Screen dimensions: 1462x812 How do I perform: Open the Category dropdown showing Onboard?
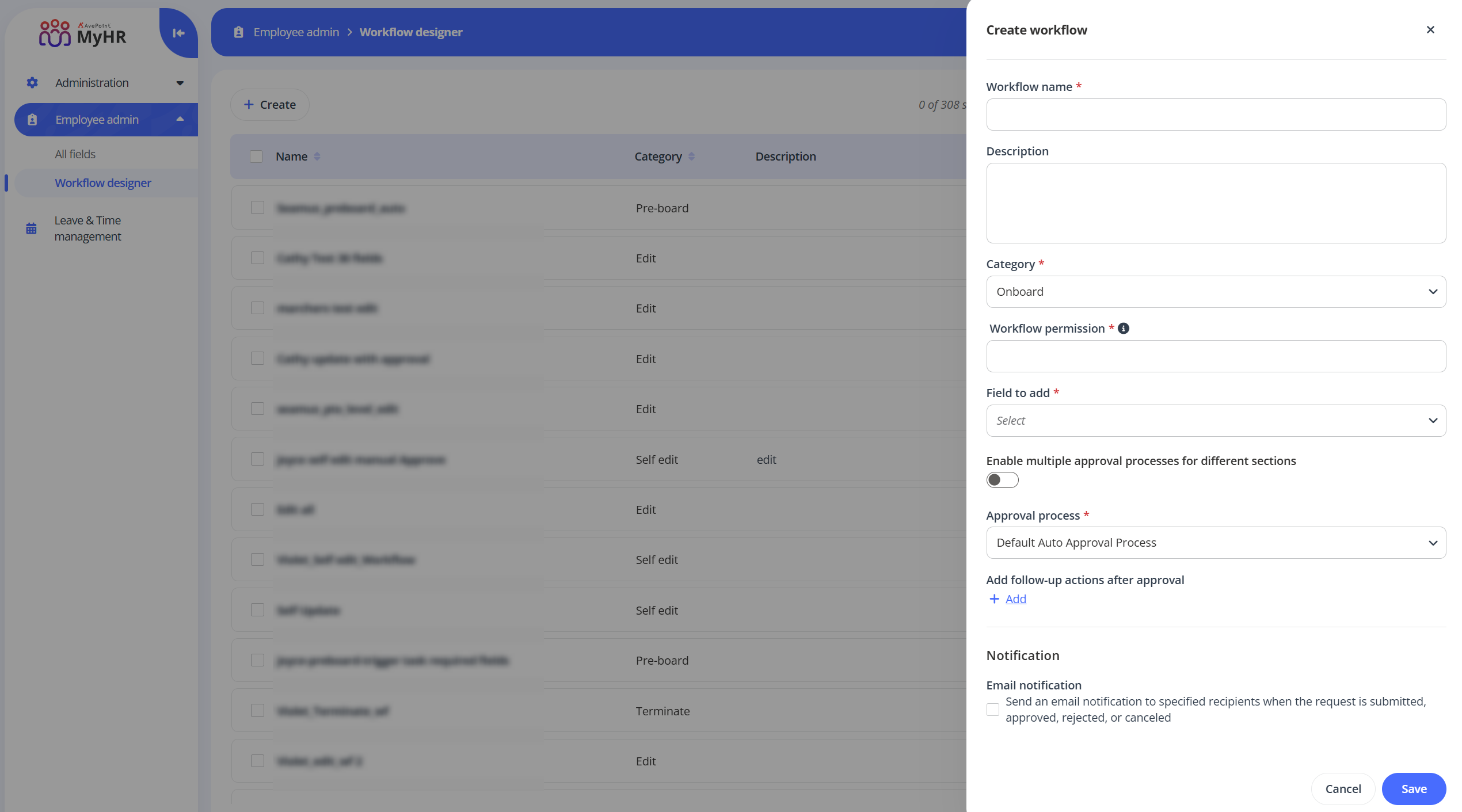(1216, 292)
